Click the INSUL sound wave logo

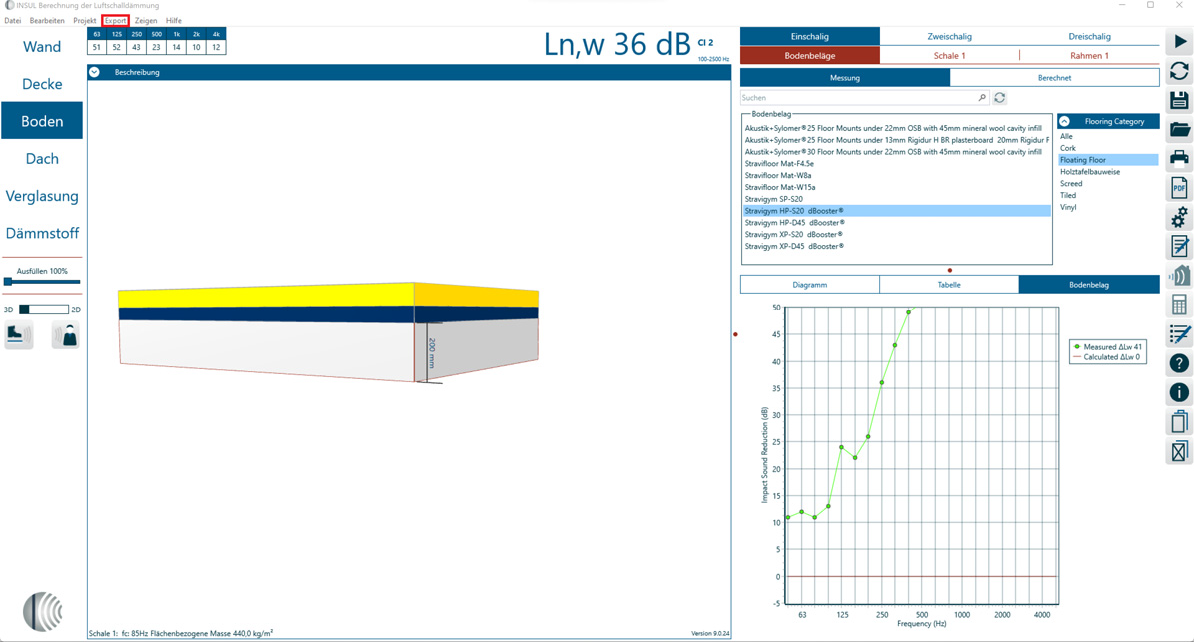pos(43,612)
